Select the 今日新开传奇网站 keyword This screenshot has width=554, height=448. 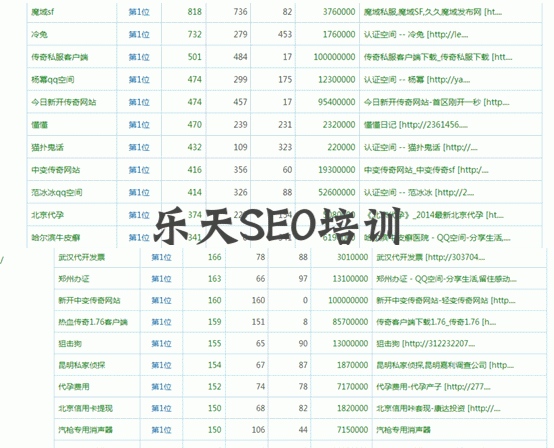[64, 102]
